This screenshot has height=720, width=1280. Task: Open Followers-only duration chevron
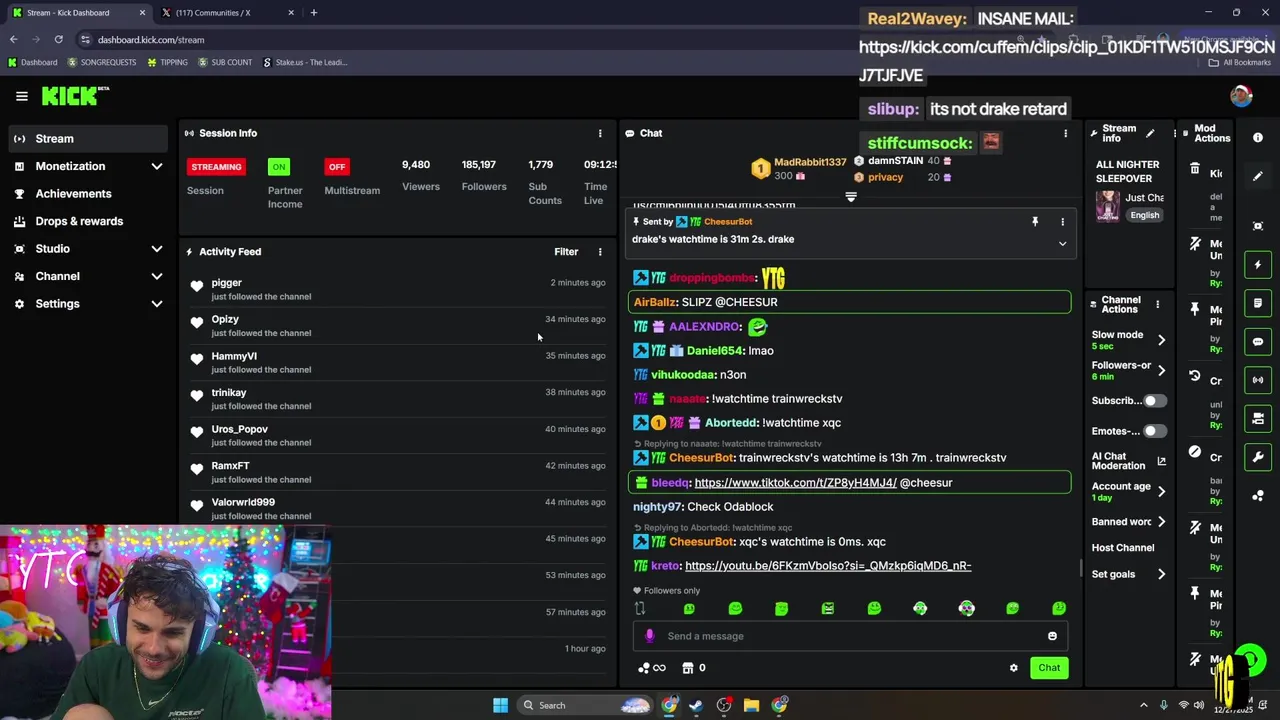[x=1161, y=370]
